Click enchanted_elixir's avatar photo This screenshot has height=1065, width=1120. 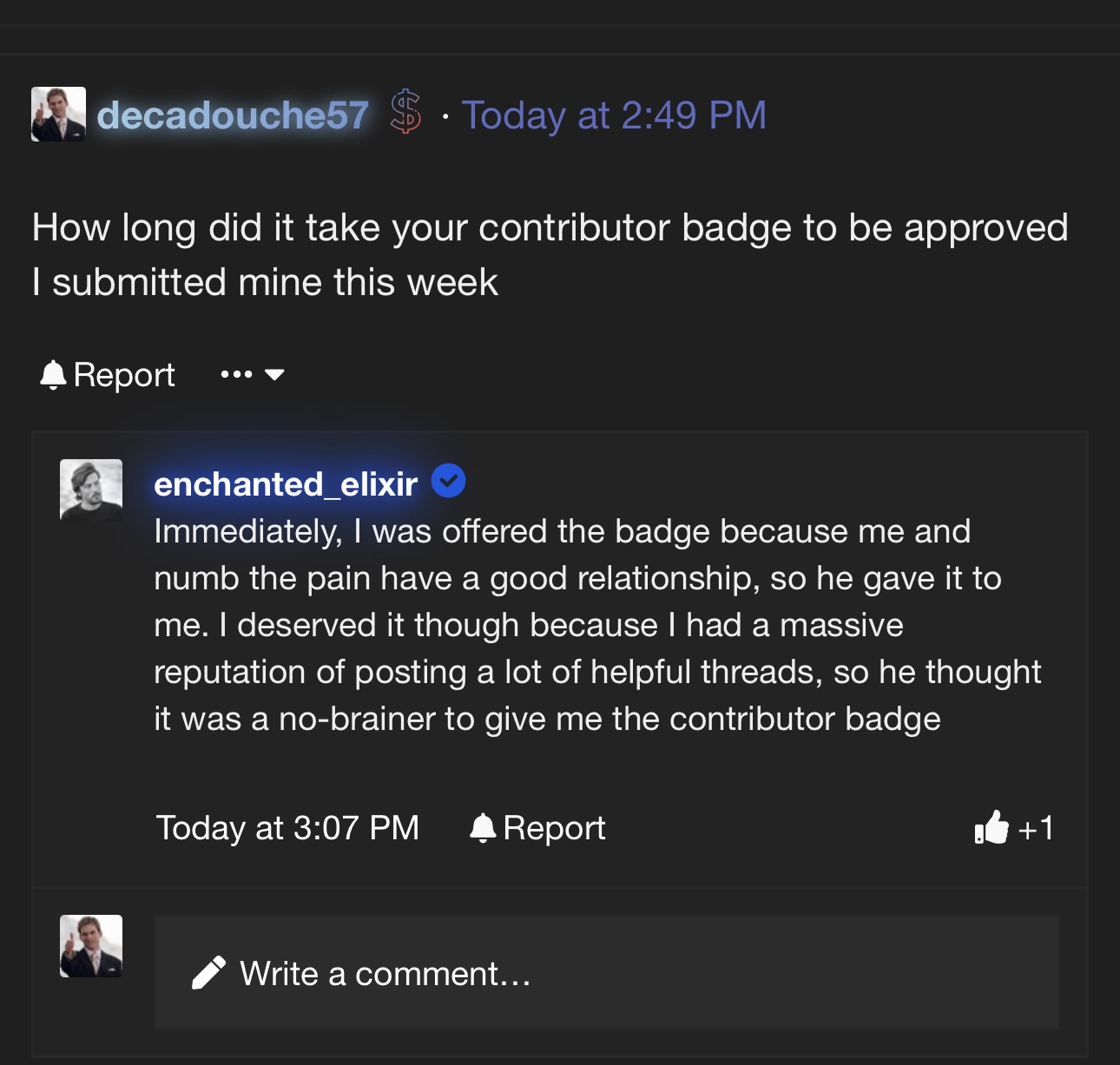point(91,490)
